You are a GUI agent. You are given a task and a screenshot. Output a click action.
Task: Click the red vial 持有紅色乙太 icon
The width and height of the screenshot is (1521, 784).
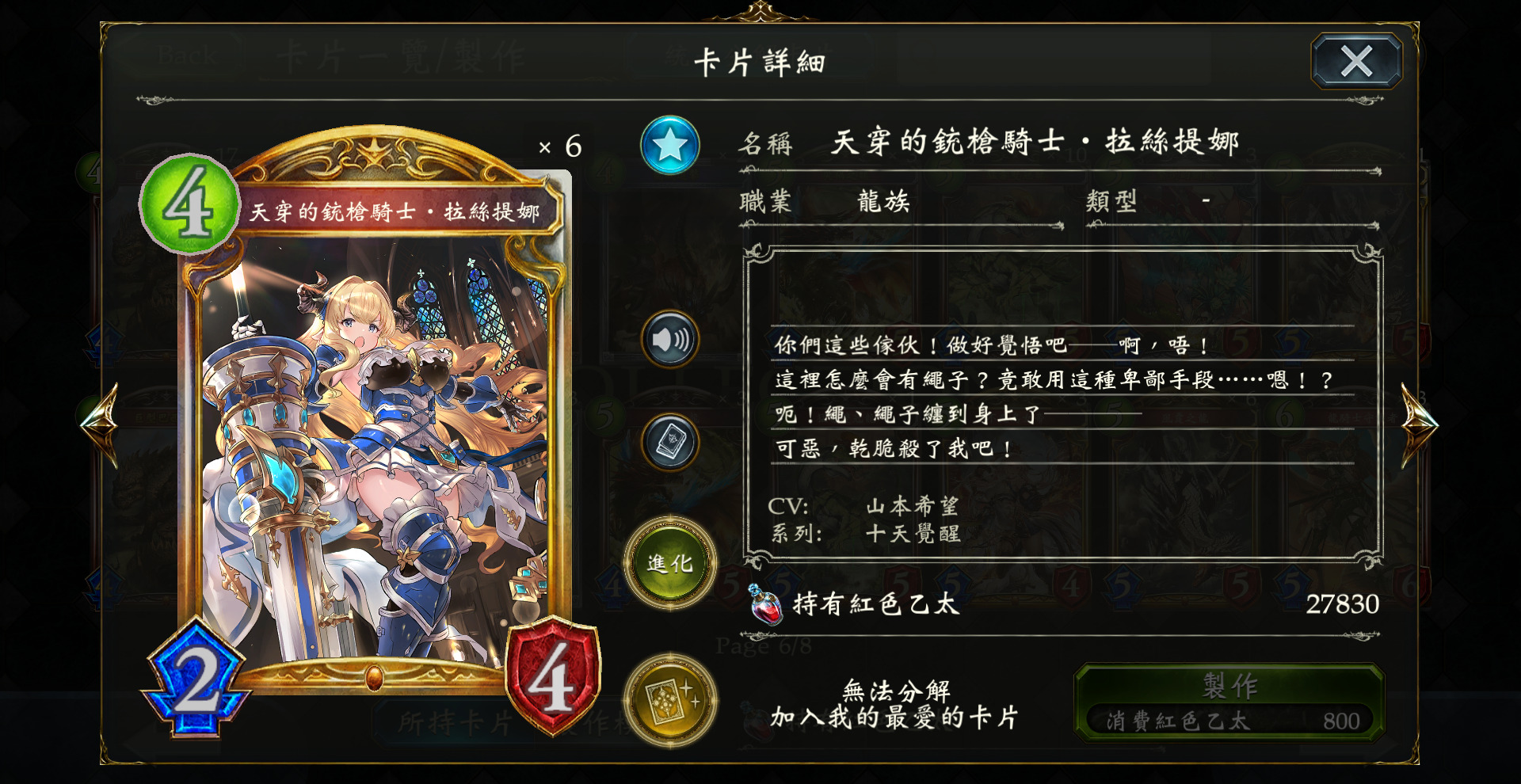(764, 604)
